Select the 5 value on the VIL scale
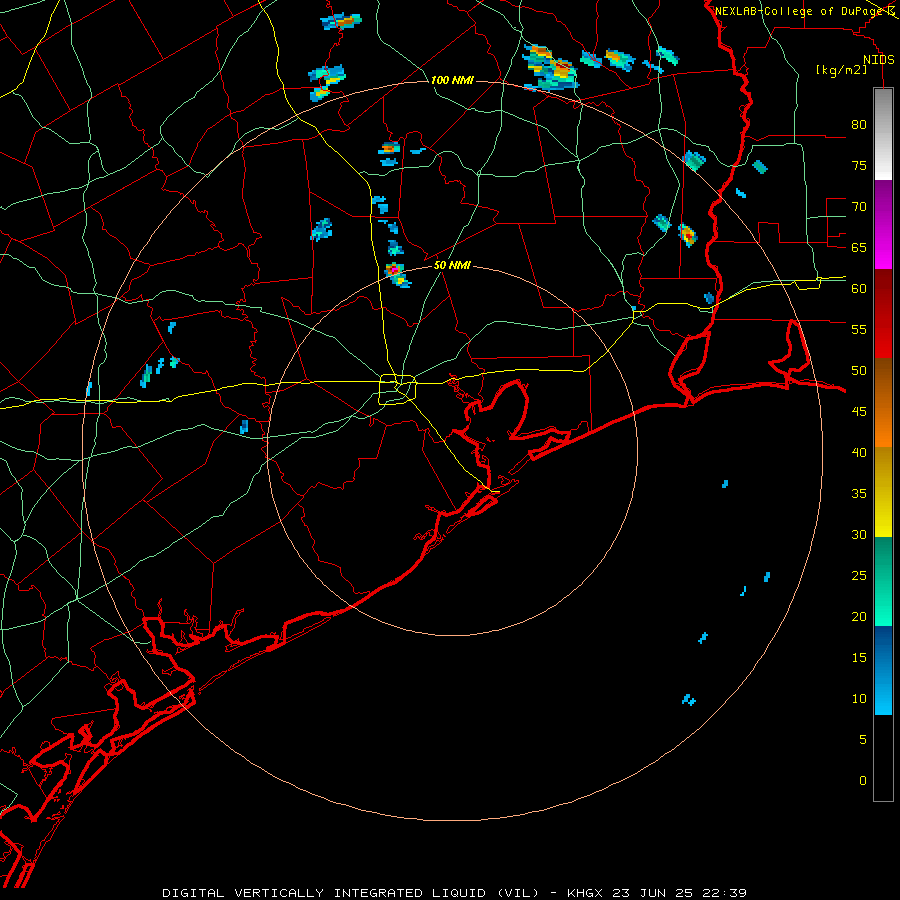The height and width of the screenshot is (900, 900). tap(863, 739)
